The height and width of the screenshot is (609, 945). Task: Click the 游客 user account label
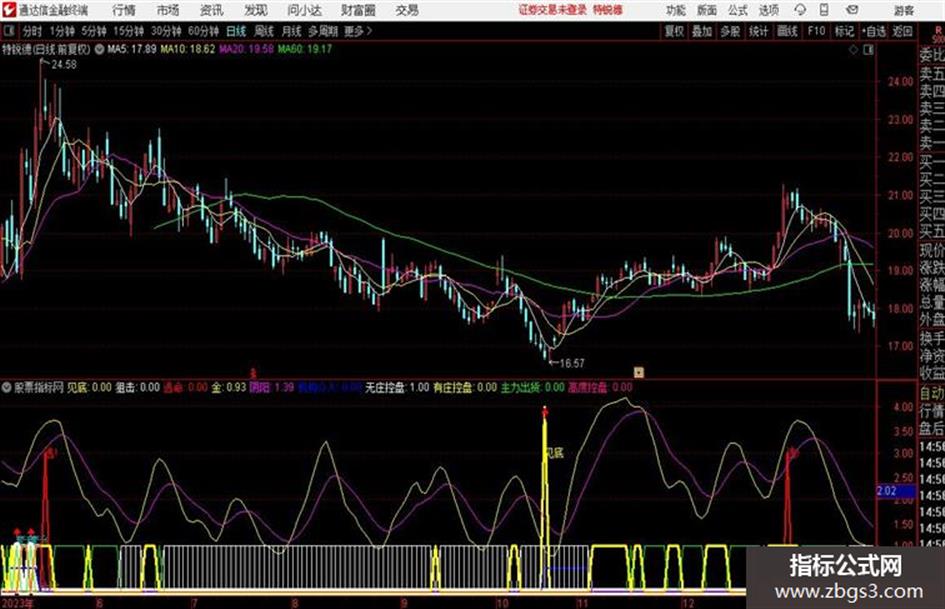coord(903,10)
